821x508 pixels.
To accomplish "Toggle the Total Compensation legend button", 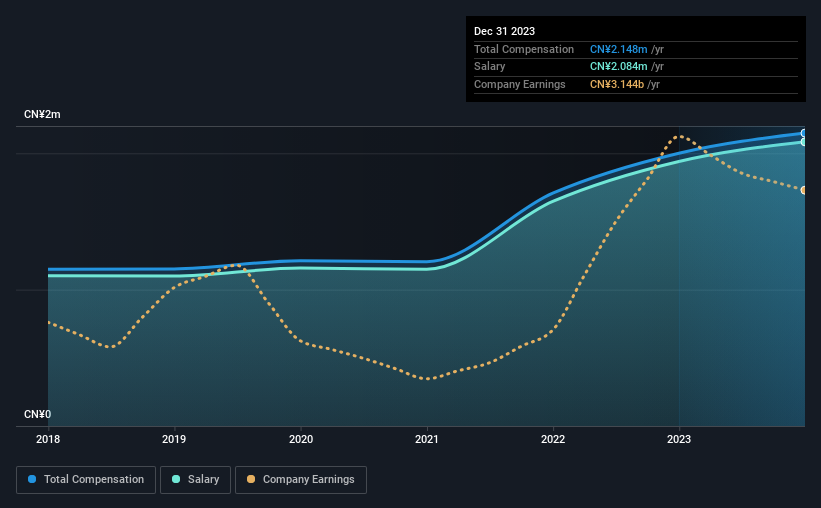I will 86,480.
